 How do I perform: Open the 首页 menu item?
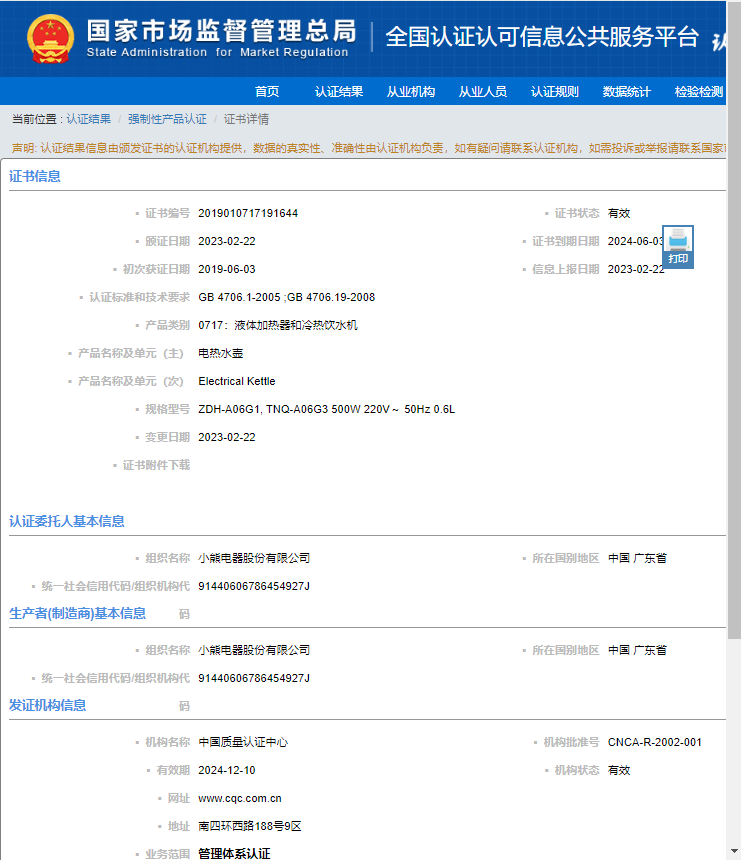coord(267,92)
